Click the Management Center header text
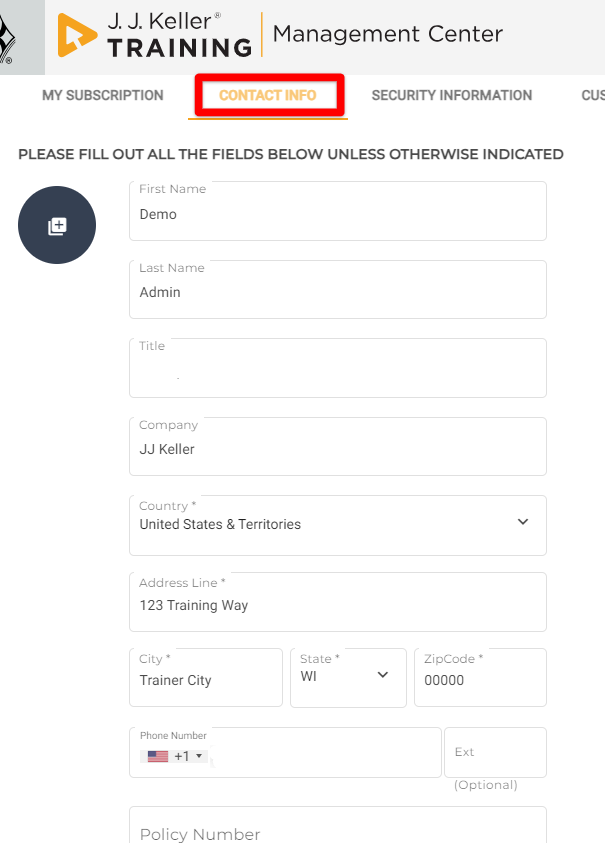This screenshot has width=605, height=843. click(387, 33)
